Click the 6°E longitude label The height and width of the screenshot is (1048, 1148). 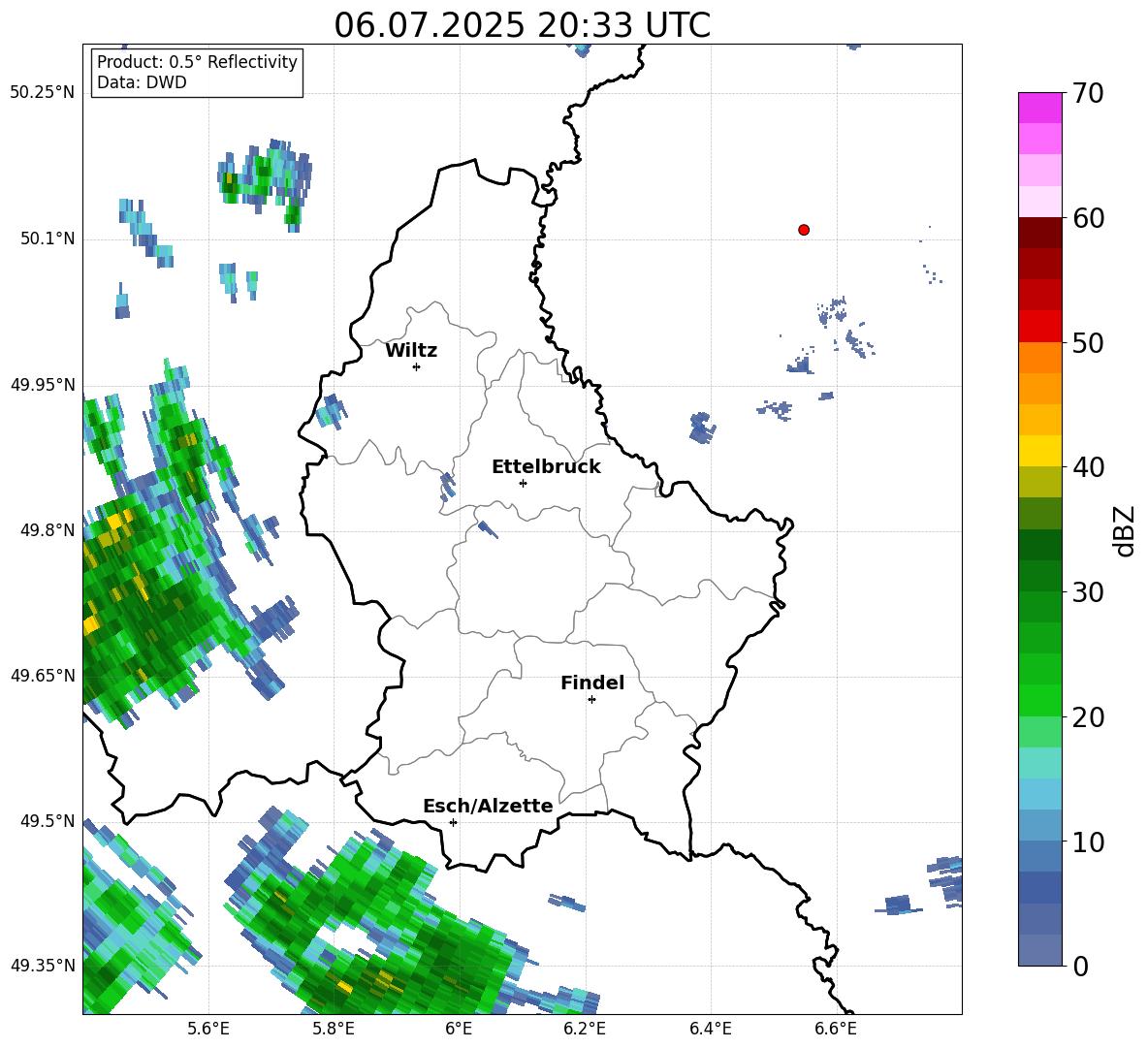(x=459, y=1029)
